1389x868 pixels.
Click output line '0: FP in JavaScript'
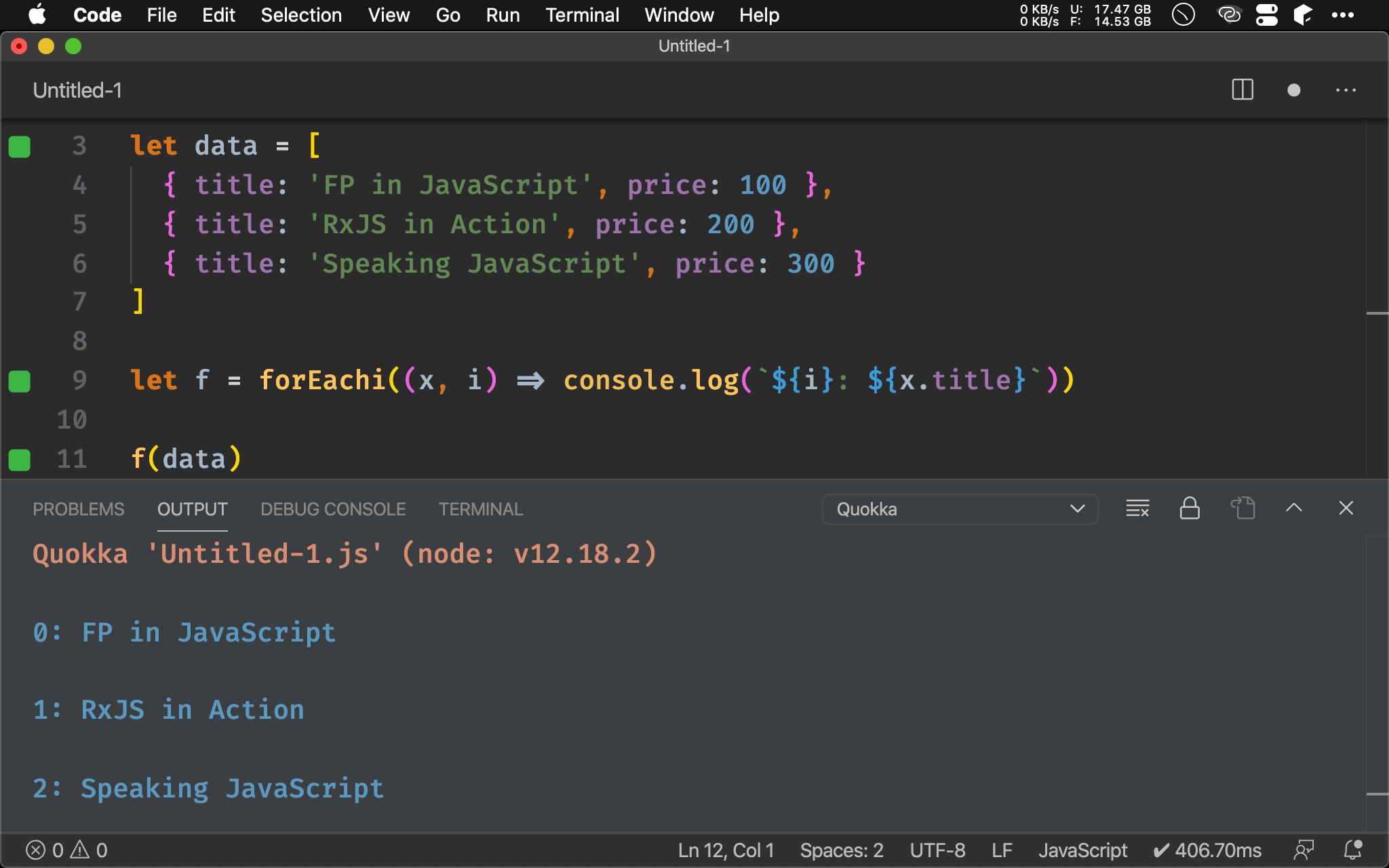click(x=184, y=633)
